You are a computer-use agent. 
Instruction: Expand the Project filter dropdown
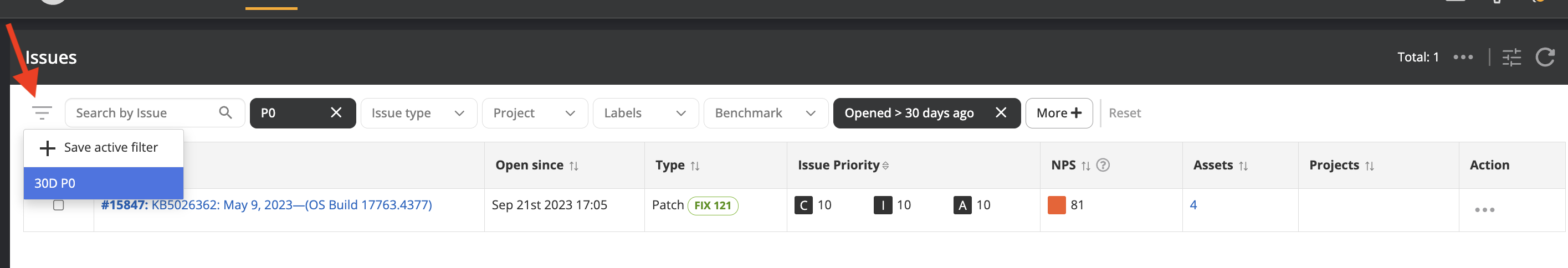[x=535, y=113]
